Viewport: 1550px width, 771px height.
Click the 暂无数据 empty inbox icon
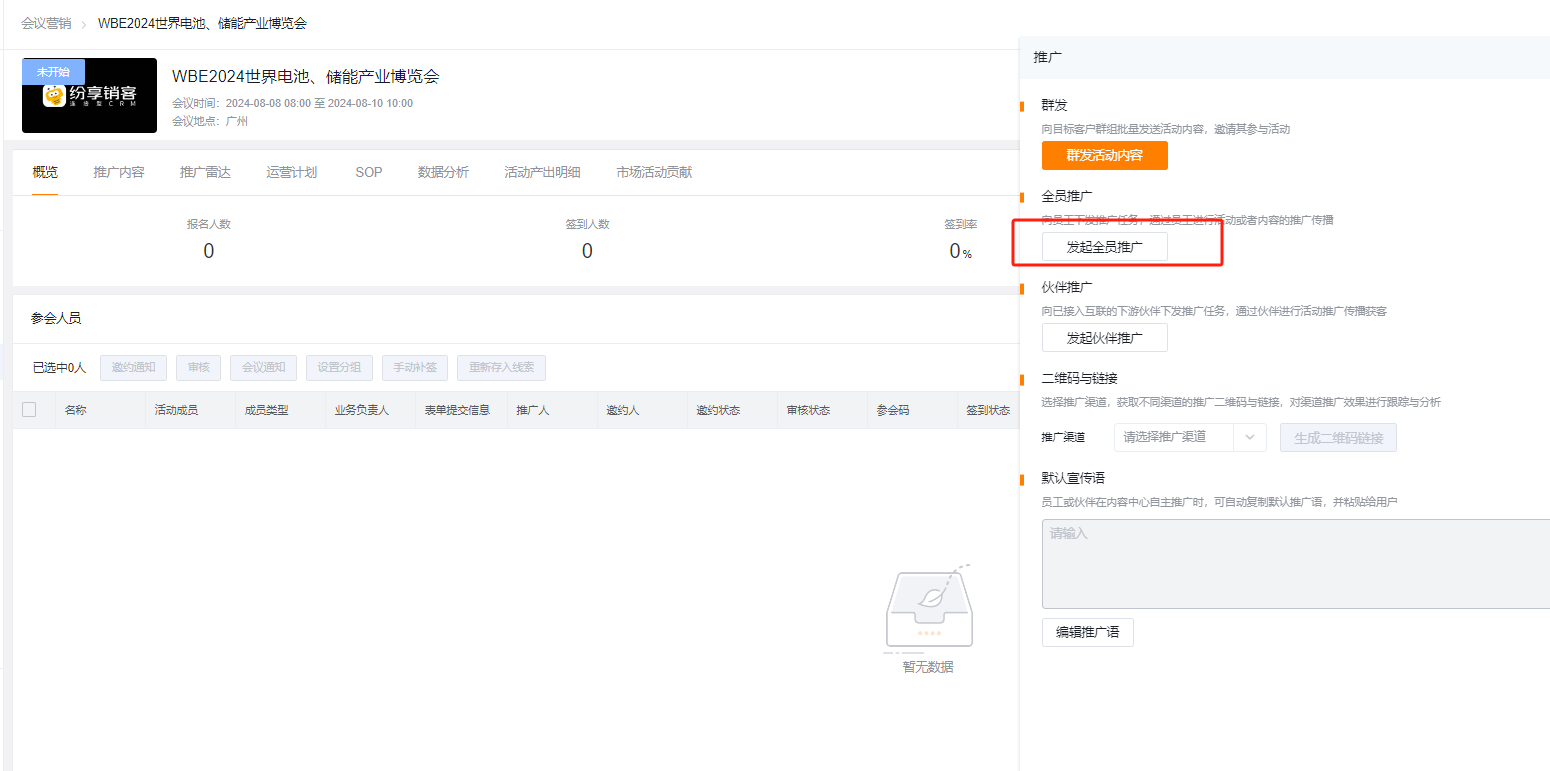(928, 609)
